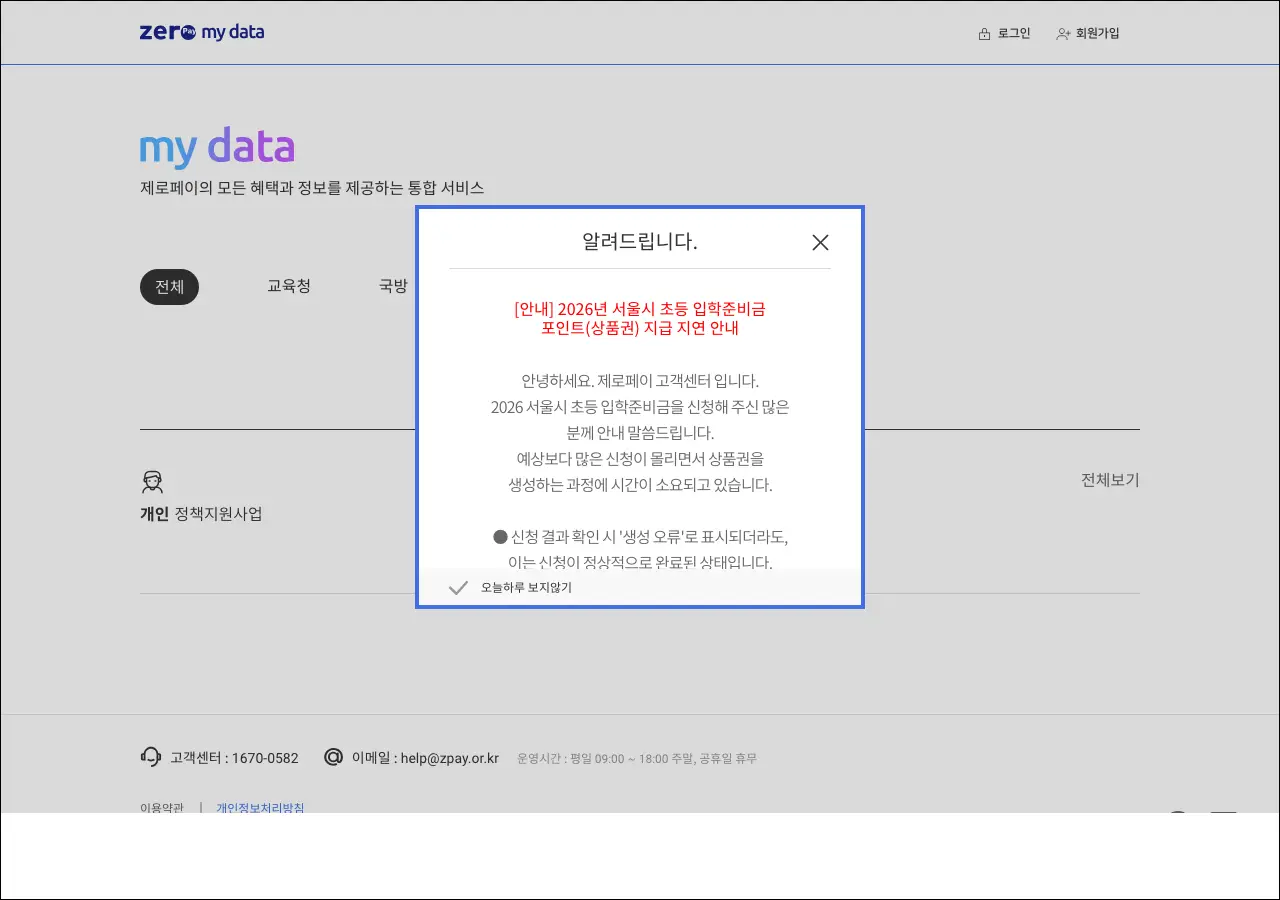1280x900 pixels.
Task: Click the help@zpay.or.kr email address
Action: click(x=449, y=758)
